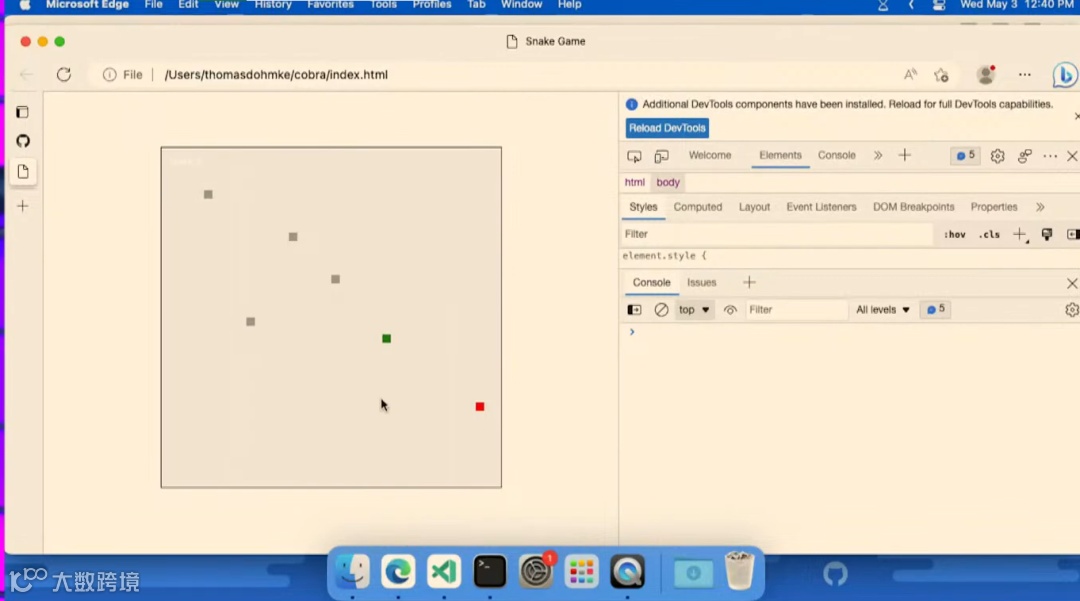Viewport: 1080px width, 601px height.
Task: Click the issues counter badge showing 5
Action: point(965,156)
